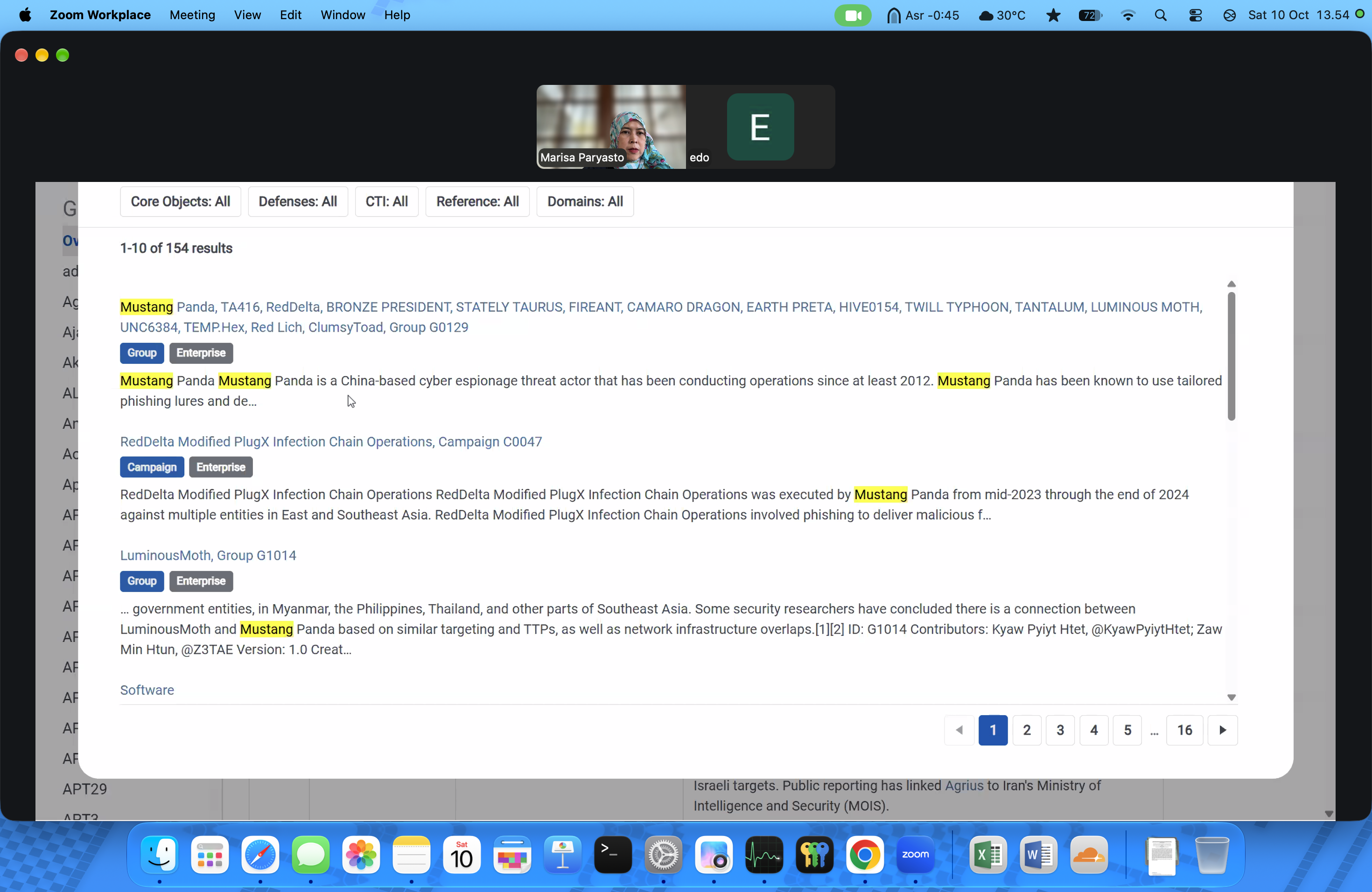The image size is (1372, 892).
Task: Open the Core Objects: All filter dropdown
Action: point(181,202)
